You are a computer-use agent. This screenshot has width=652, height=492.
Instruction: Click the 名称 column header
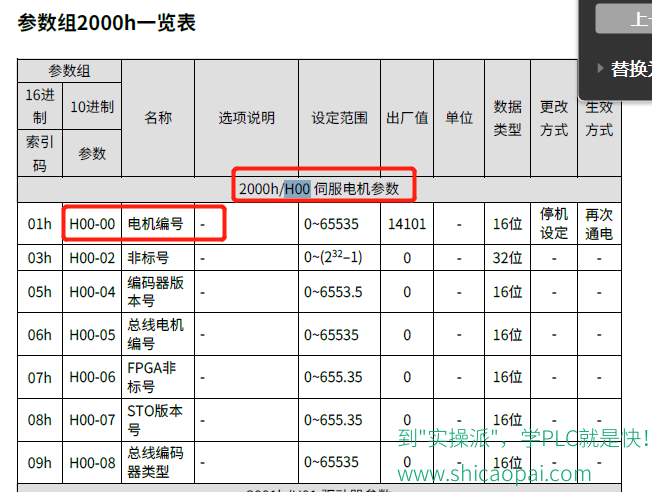[158, 118]
